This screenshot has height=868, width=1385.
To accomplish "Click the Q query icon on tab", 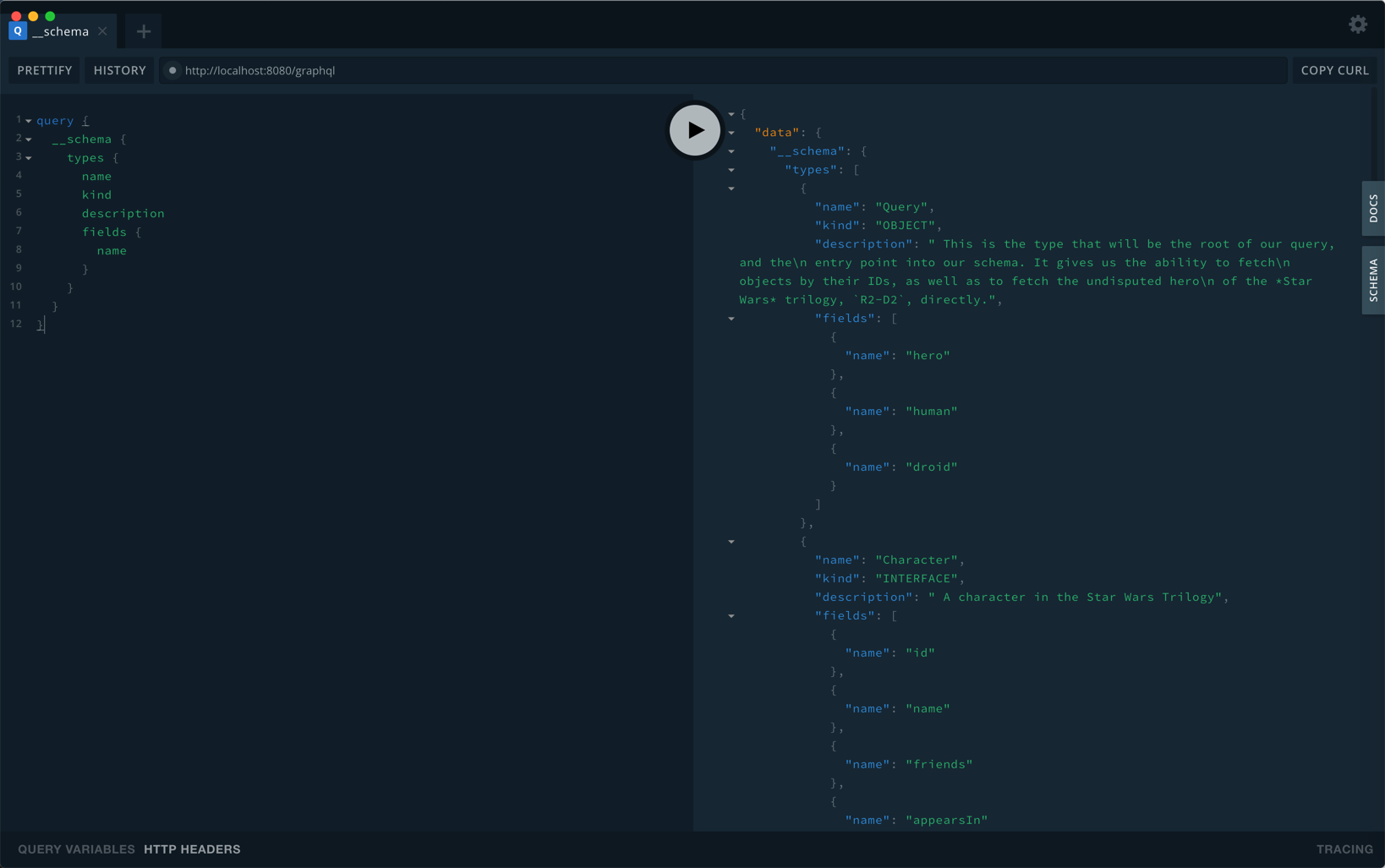I will (x=18, y=31).
